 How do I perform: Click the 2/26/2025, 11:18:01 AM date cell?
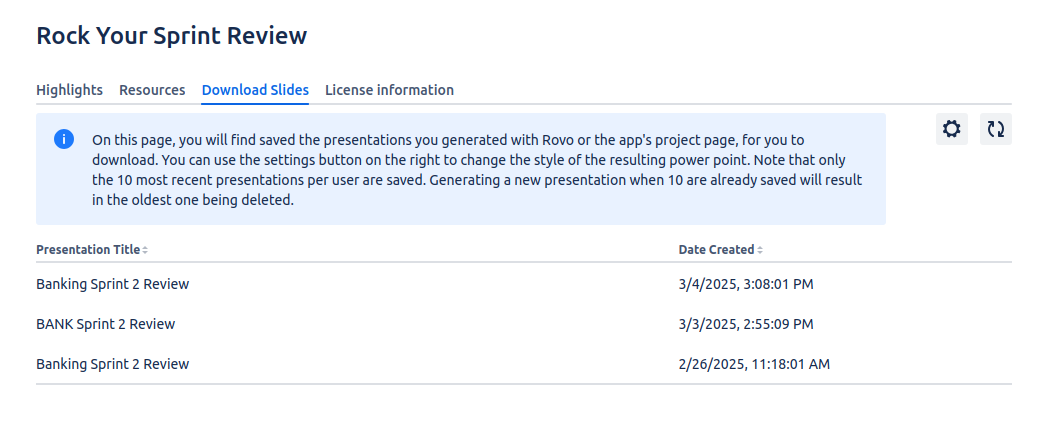tap(753, 364)
